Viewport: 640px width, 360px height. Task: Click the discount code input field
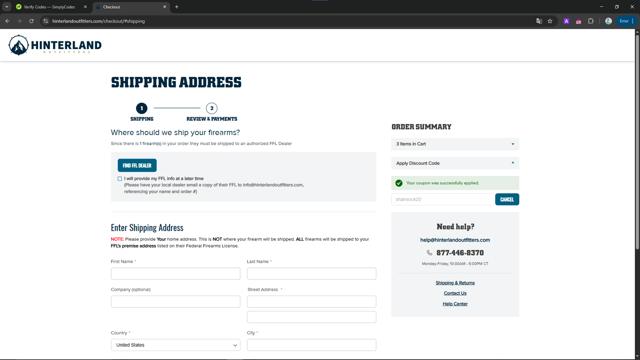[442, 199]
